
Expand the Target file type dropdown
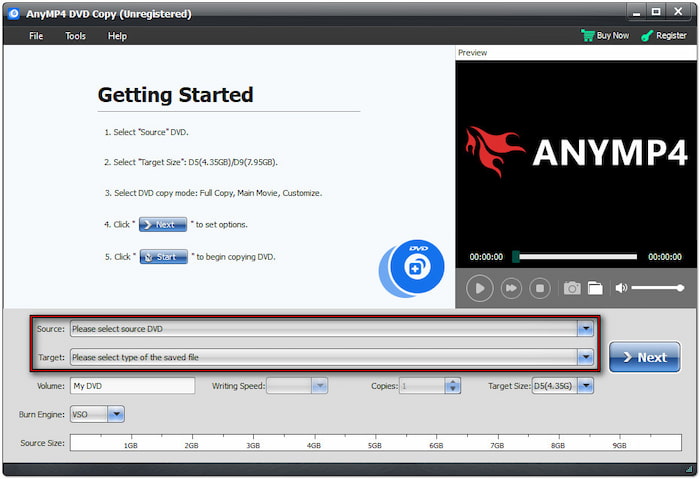[585, 357]
